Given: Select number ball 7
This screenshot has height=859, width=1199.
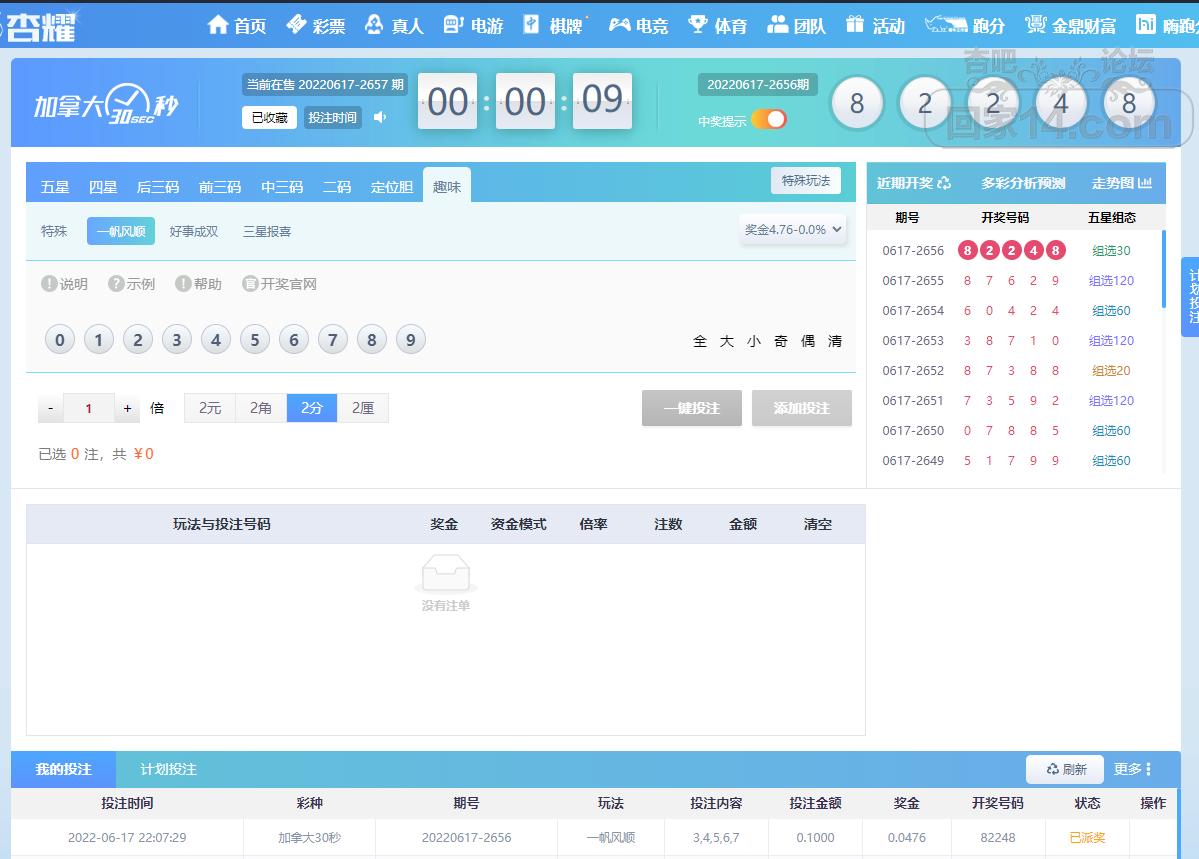Looking at the screenshot, I should point(332,340).
